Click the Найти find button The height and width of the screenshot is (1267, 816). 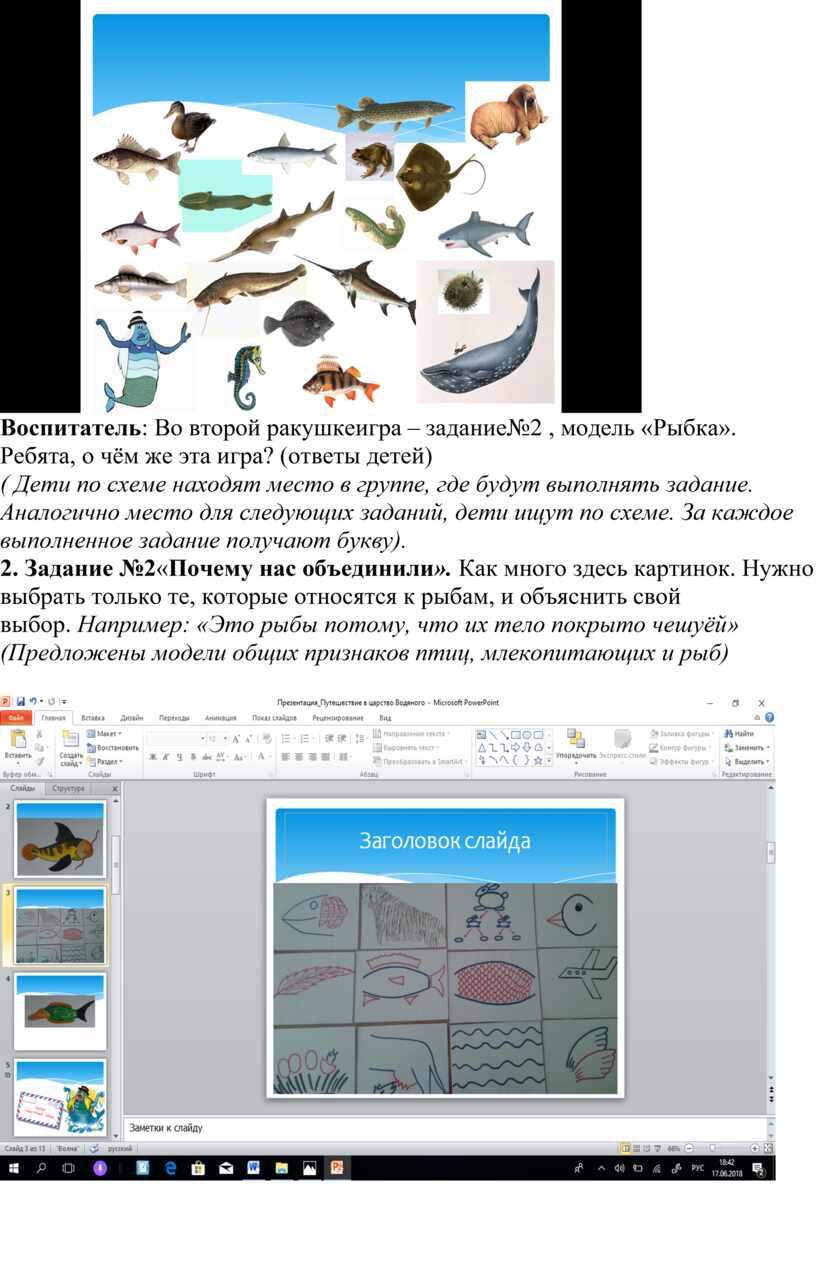[x=740, y=733]
